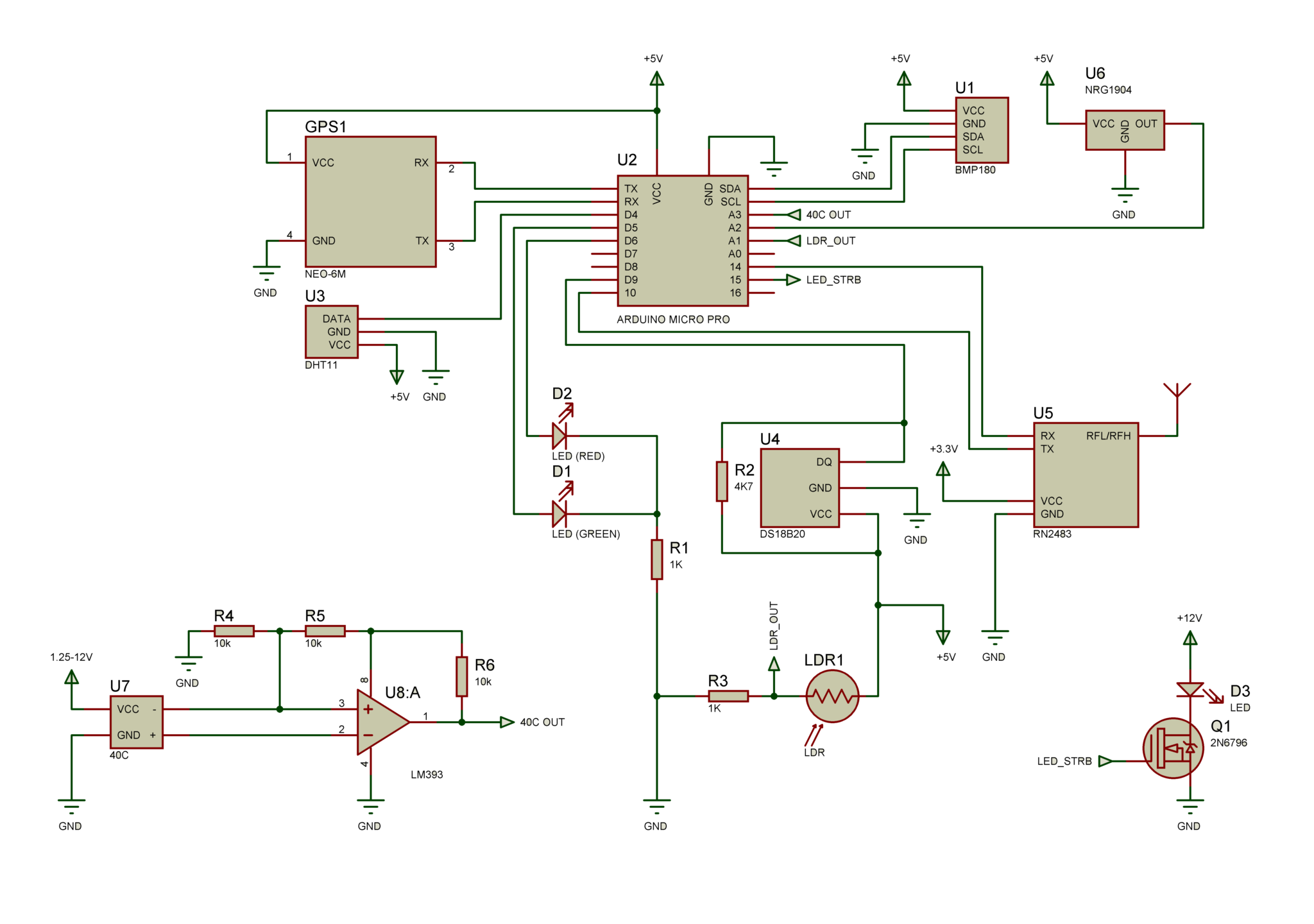Select the 40C OUT terminal at comparator output

point(507,722)
